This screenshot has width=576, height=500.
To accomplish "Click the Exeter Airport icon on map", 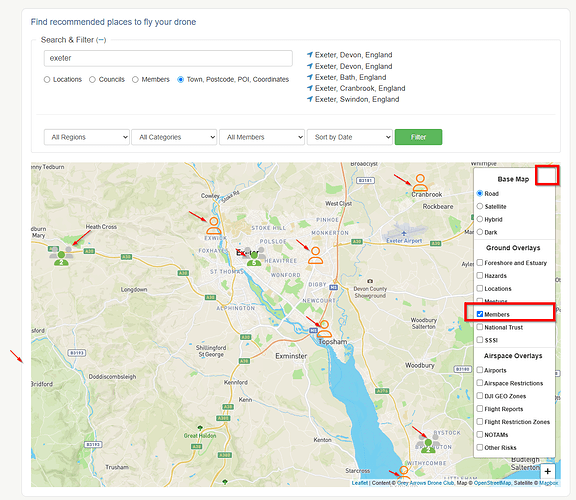I will click(x=404, y=233).
